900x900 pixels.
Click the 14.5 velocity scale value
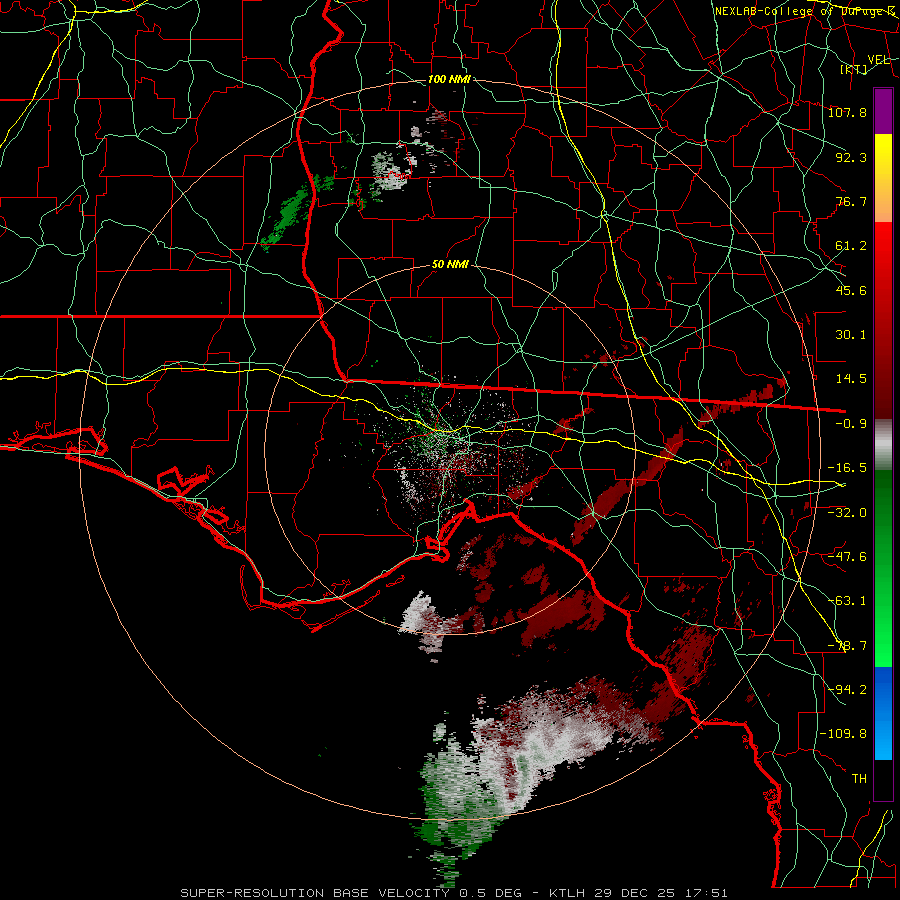coord(851,379)
